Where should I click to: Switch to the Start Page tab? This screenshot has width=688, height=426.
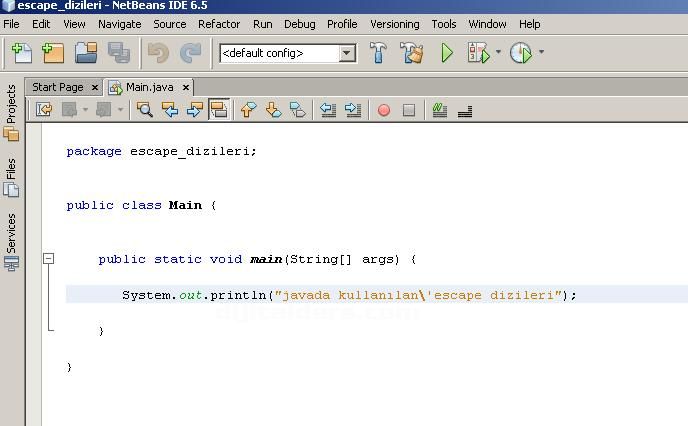(57, 87)
